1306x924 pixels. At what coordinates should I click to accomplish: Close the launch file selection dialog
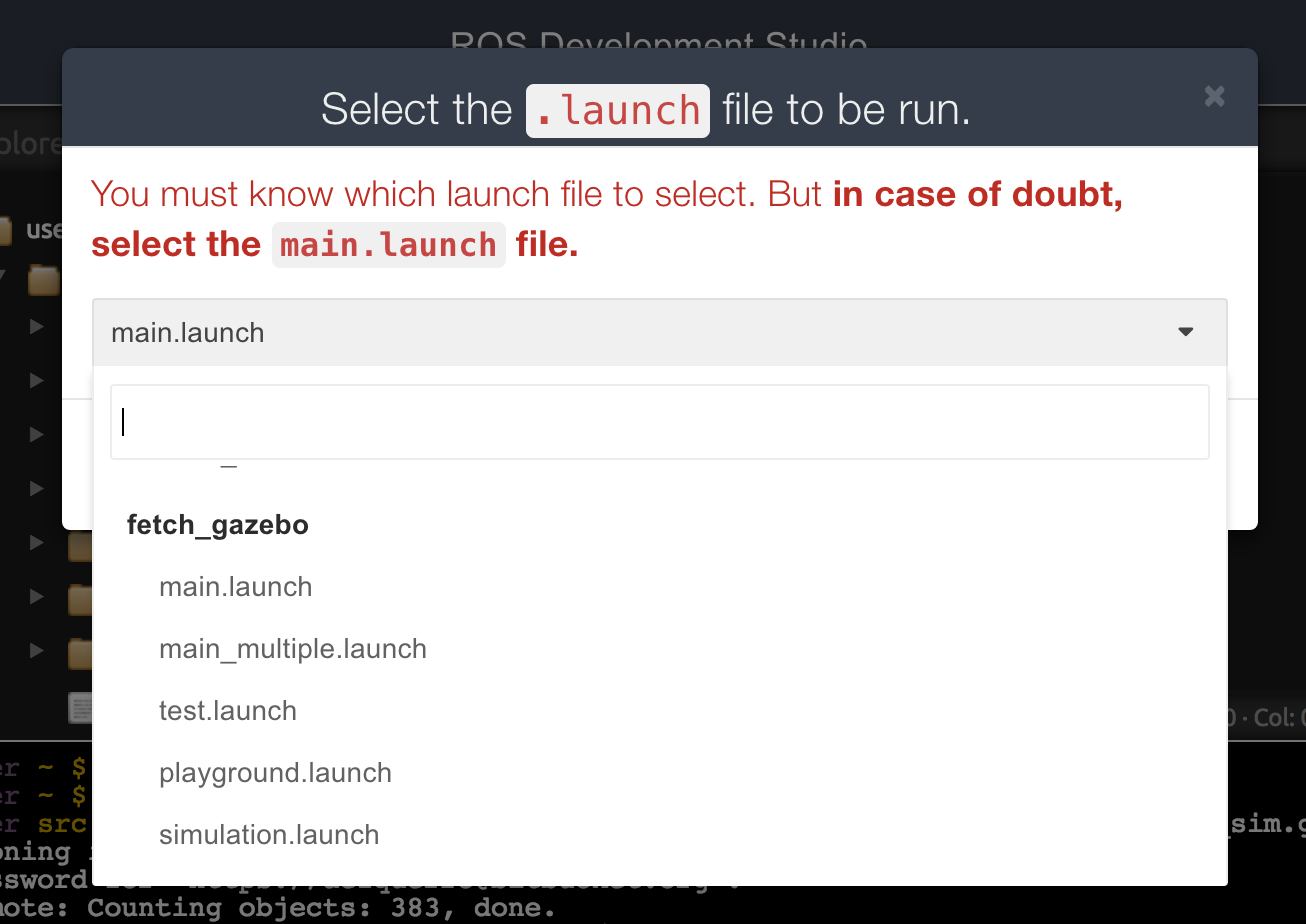pyautogui.click(x=1214, y=96)
